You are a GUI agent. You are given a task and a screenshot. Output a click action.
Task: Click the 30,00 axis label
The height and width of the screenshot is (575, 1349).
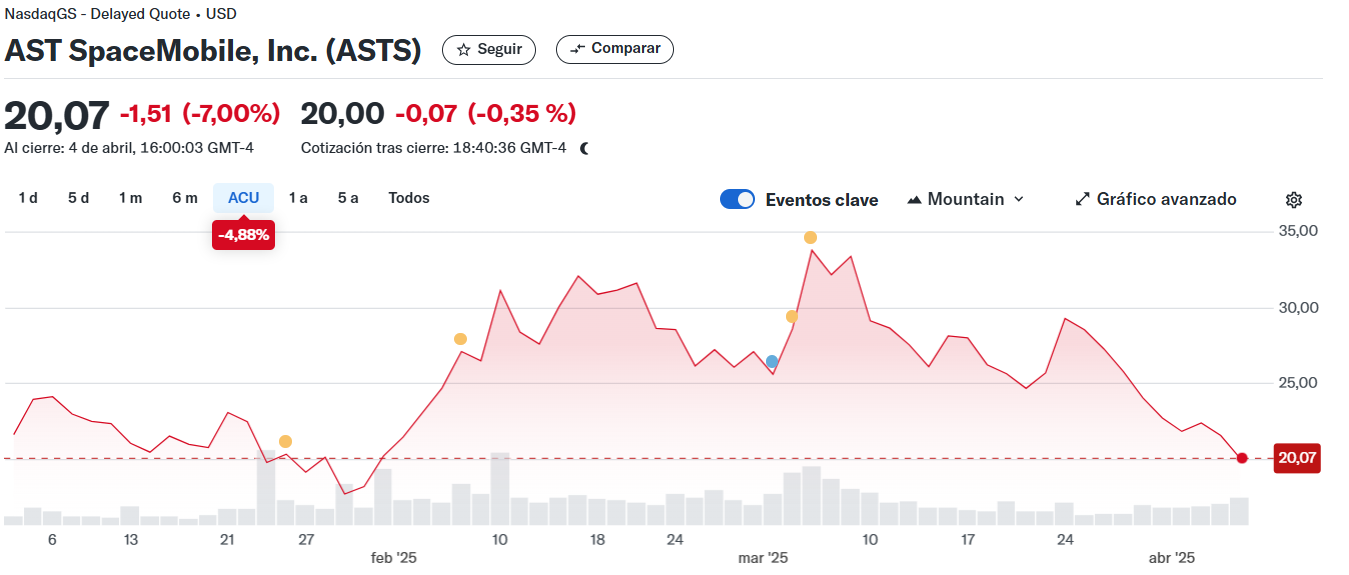(x=1298, y=307)
